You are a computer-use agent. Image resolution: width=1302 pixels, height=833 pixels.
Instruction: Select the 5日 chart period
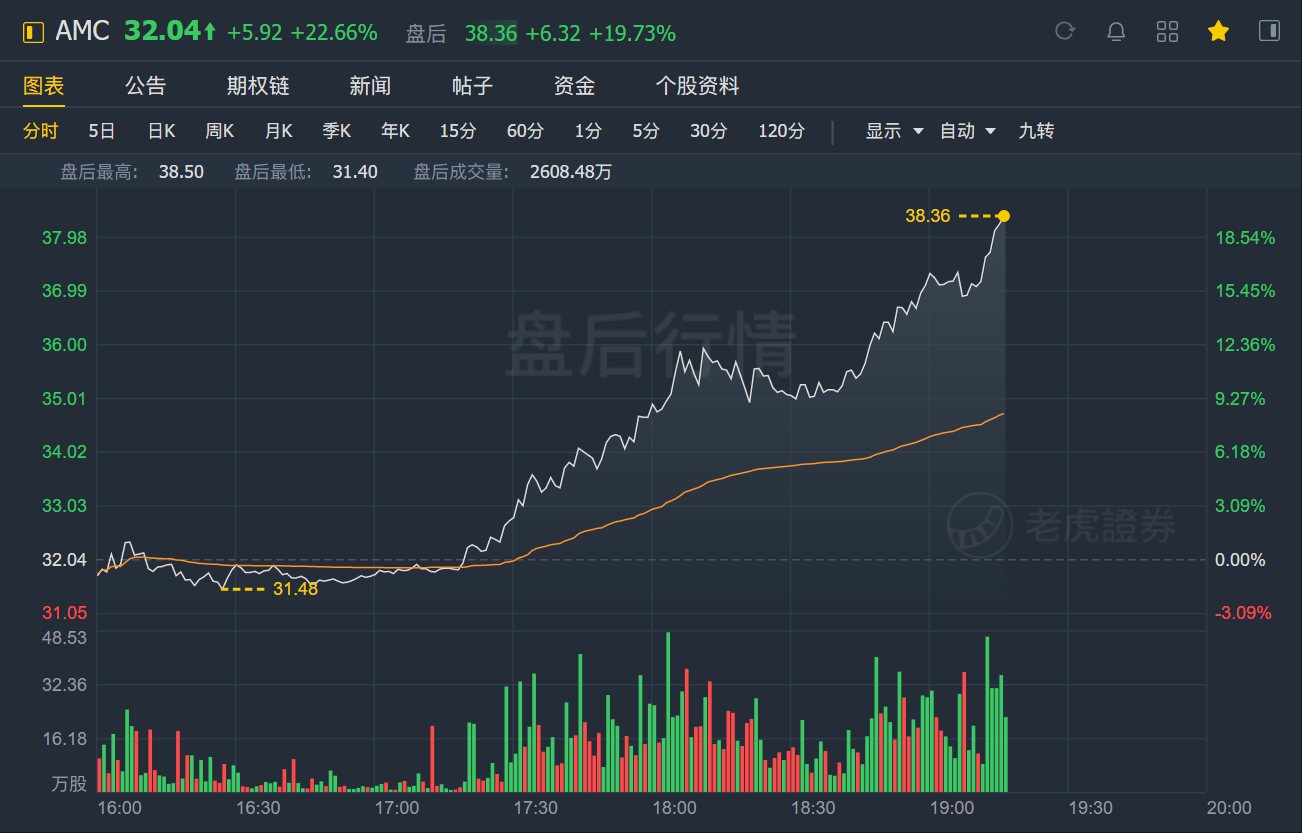tap(102, 131)
